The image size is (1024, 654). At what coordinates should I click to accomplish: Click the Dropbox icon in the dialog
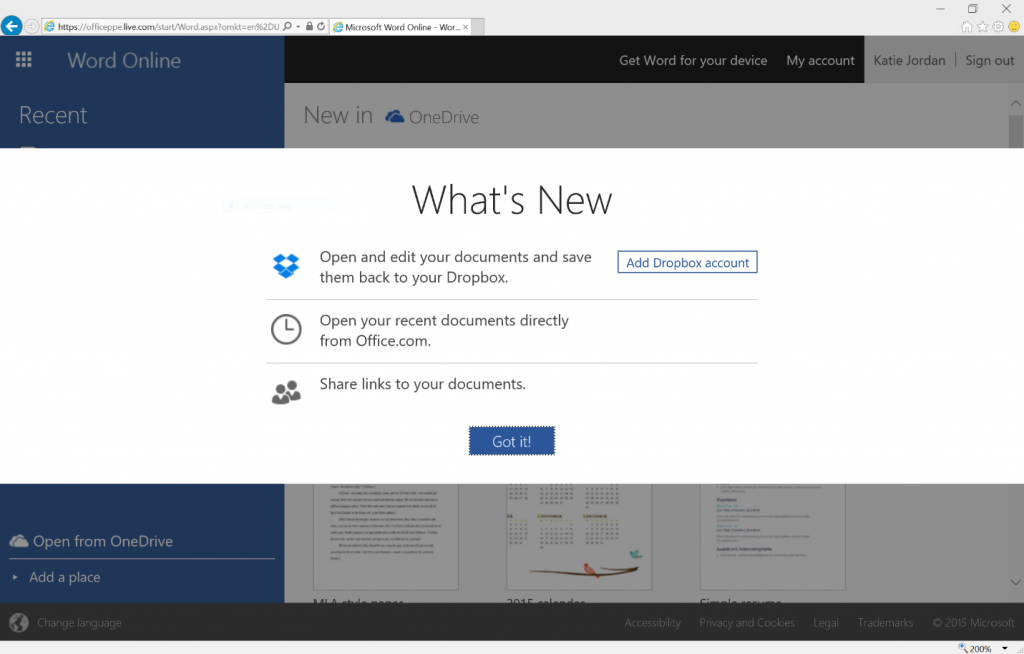tap(287, 266)
